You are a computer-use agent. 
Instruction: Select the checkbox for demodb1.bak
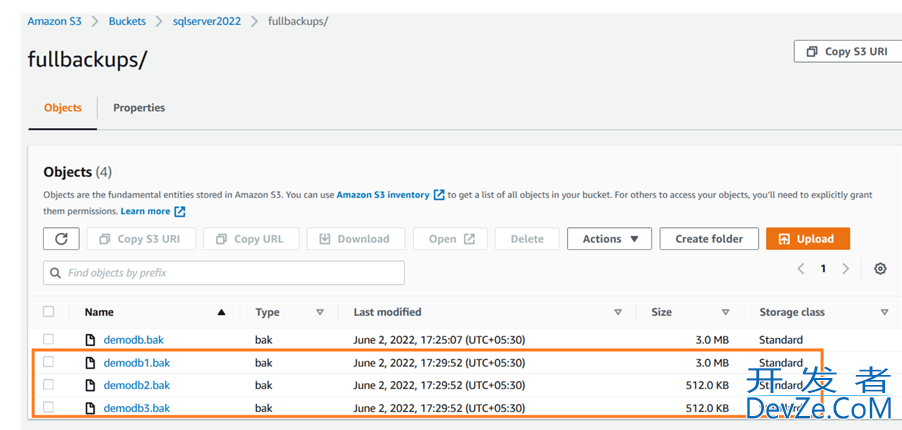48,361
